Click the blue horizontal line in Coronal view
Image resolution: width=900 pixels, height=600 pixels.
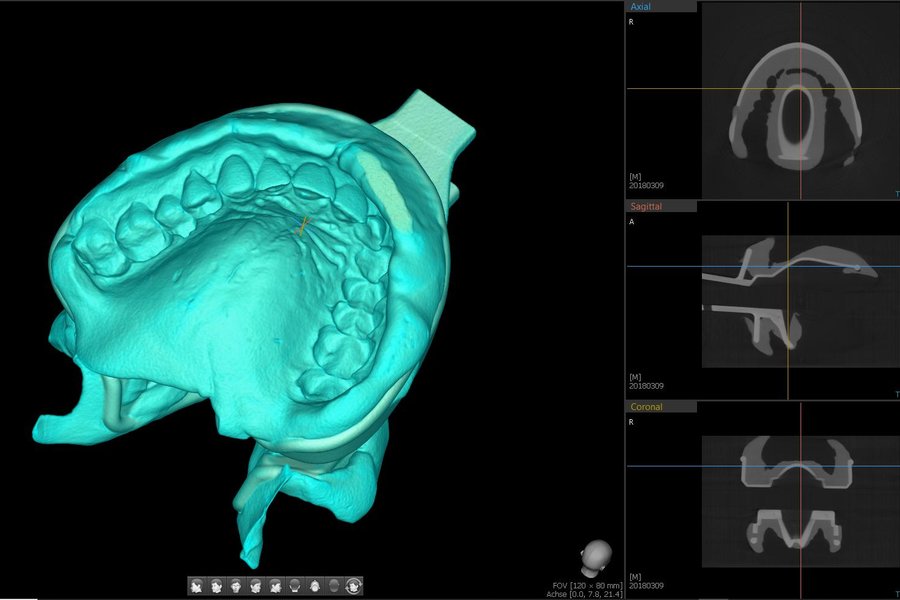tap(660, 466)
